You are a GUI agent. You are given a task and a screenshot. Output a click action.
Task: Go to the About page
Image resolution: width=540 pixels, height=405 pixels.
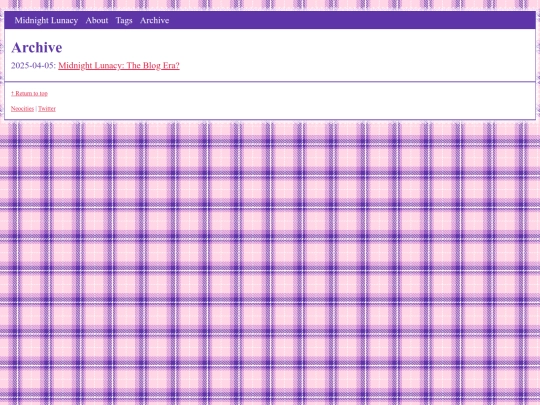(97, 20)
